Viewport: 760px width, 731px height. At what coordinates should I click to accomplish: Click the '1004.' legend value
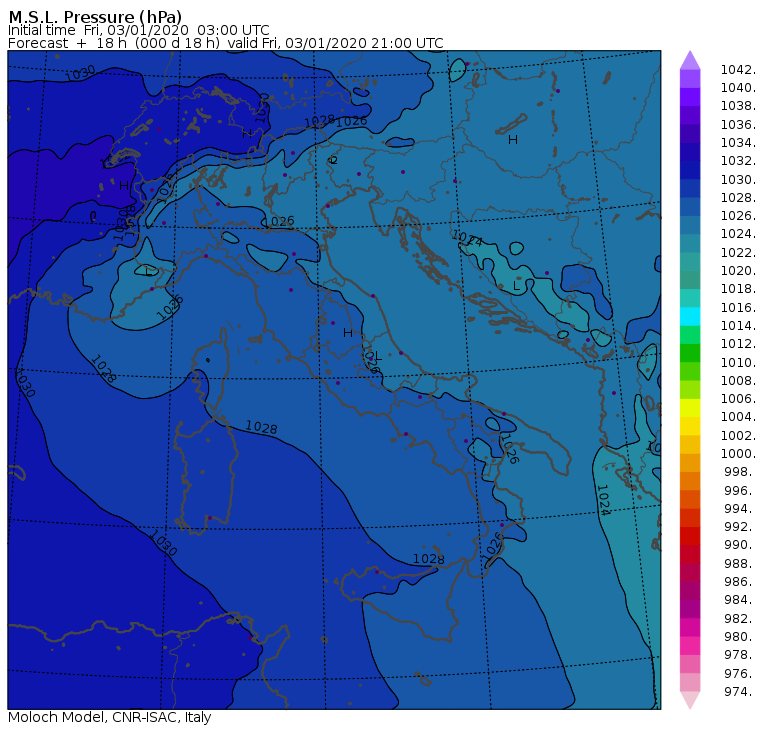pyautogui.click(x=738, y=417)
